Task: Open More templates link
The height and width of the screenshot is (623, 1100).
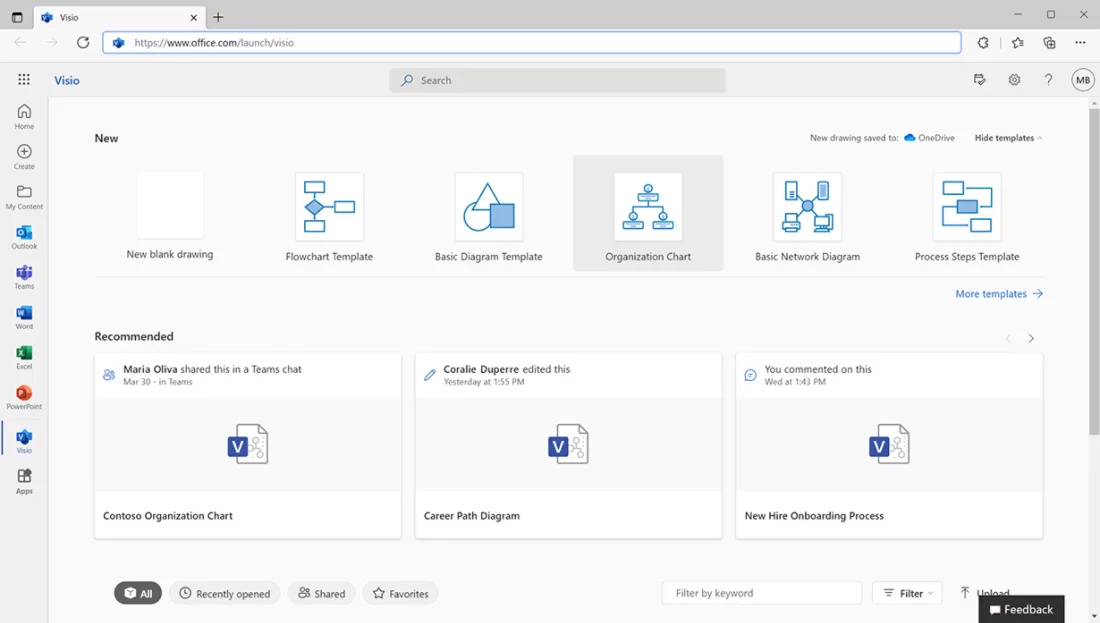Action: click(999, 294)
